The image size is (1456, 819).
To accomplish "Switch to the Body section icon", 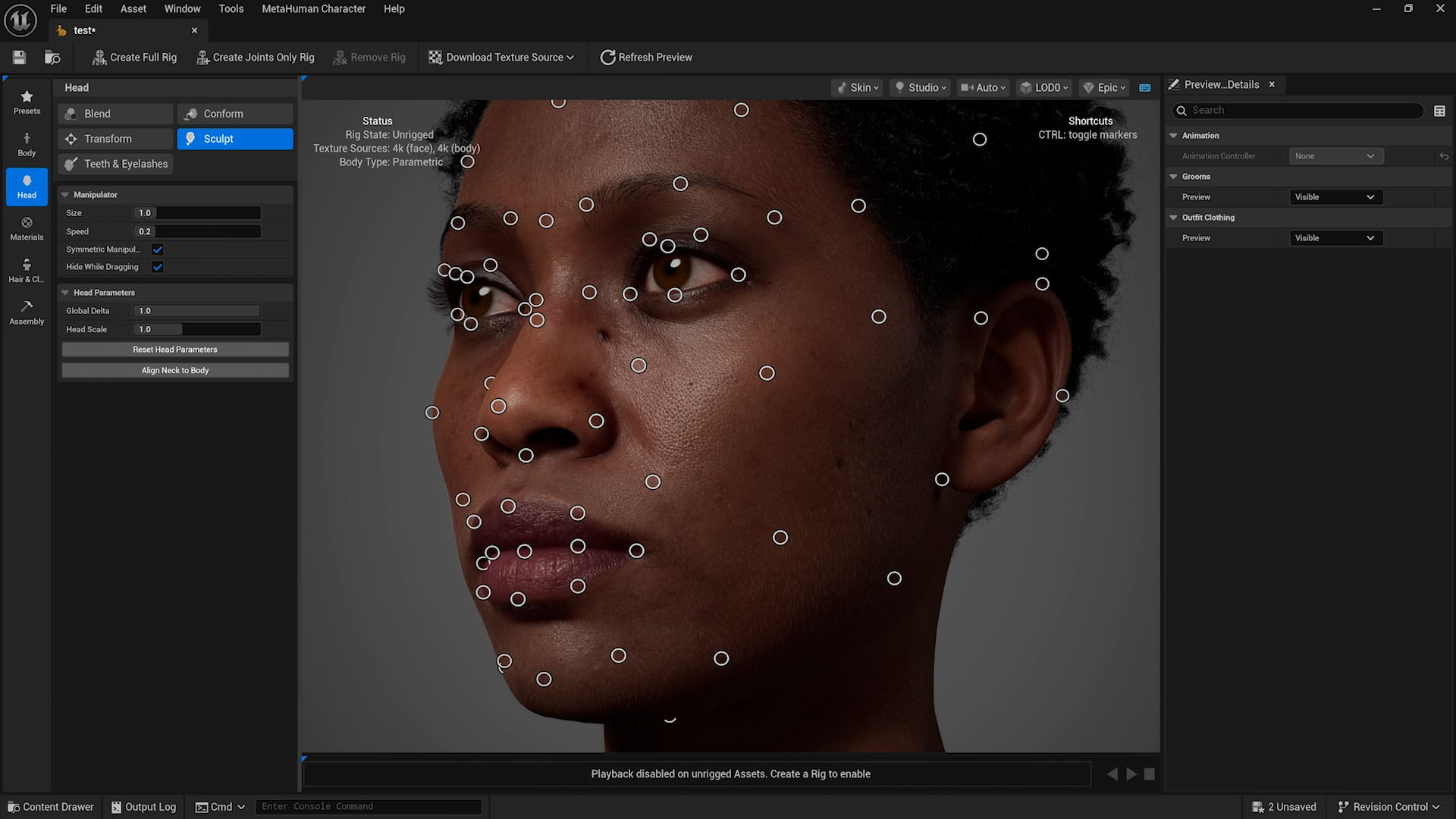I will (27, 144).
